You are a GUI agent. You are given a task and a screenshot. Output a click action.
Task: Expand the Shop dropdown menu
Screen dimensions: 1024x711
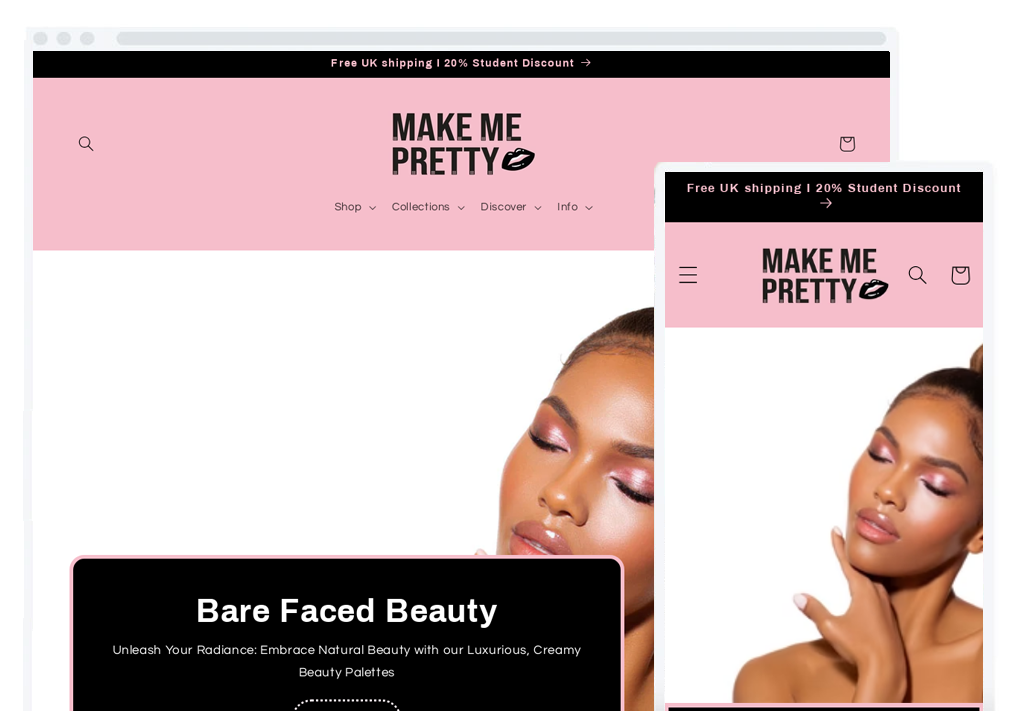pos(355,207)
